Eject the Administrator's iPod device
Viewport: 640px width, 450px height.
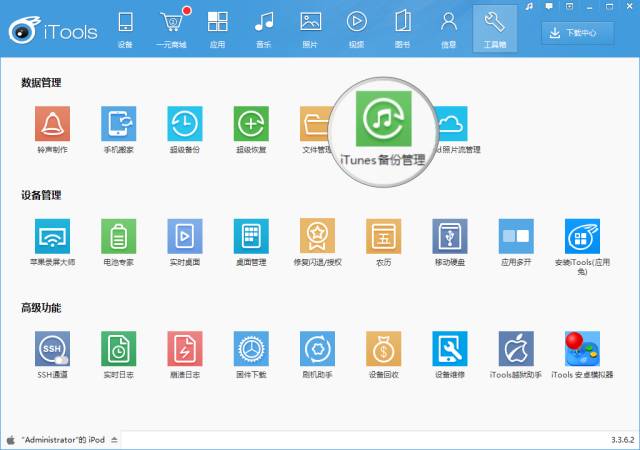coord(114,440)
